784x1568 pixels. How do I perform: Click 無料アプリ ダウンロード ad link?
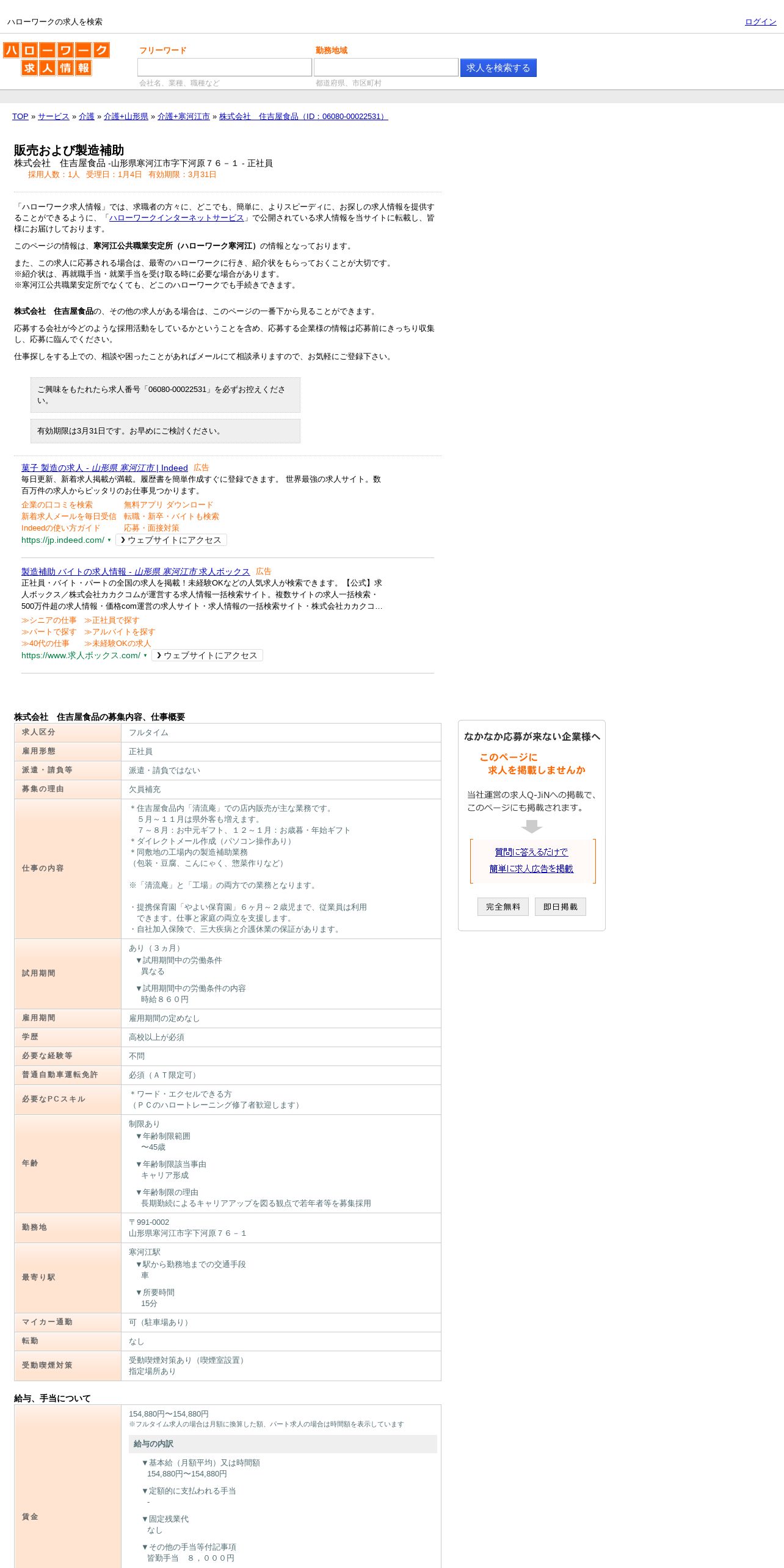click(169, 505)
